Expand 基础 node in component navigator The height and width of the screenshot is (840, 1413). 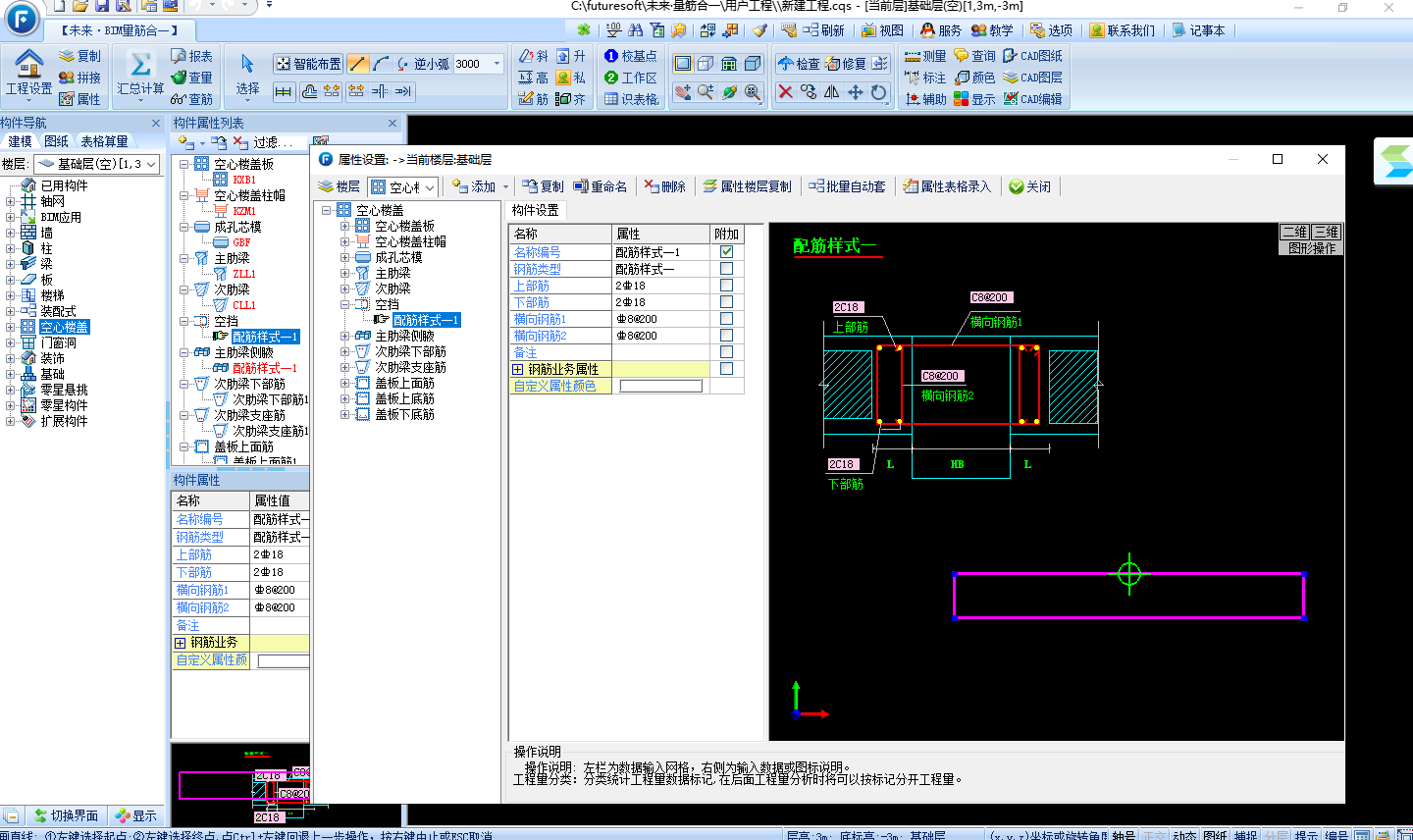point(10,374)
